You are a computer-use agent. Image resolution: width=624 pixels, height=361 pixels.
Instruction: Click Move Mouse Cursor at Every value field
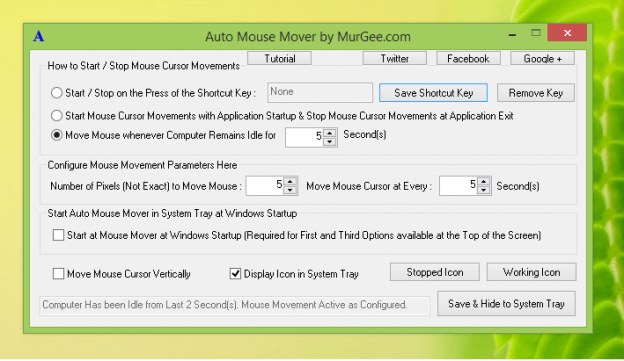coord(458,186)
